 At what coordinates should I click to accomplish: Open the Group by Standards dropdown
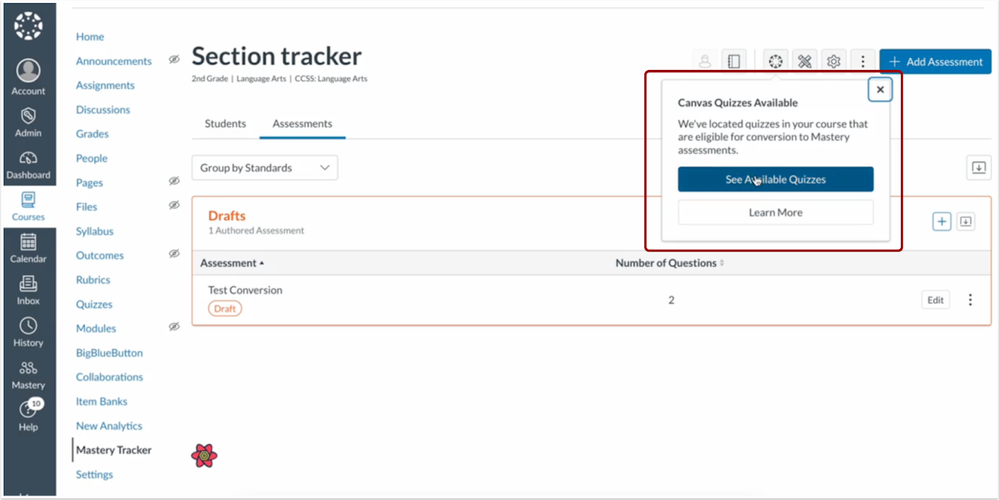pos(264,168)
